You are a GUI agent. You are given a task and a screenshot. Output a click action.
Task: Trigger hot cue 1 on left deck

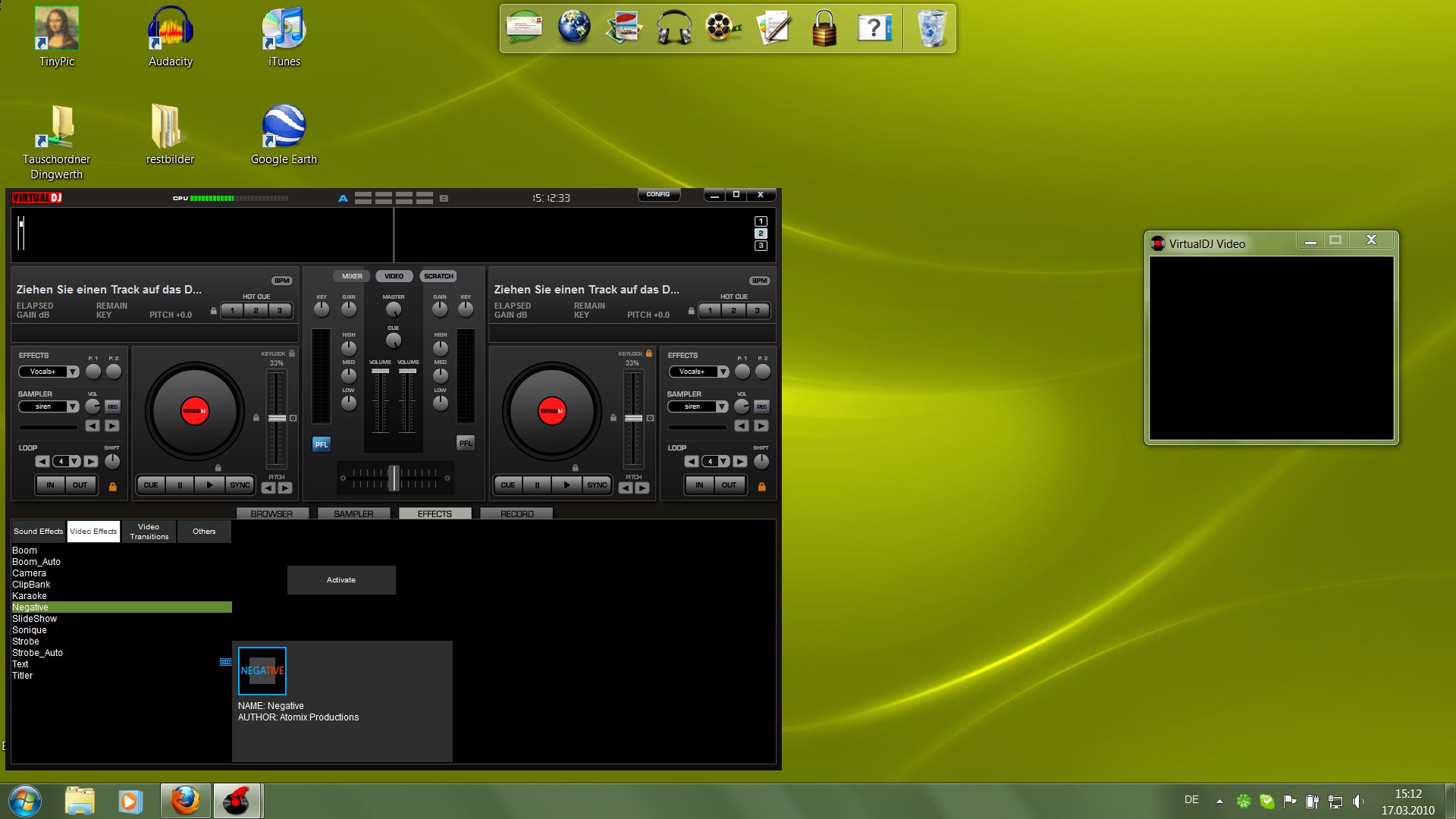click(232, 311)
